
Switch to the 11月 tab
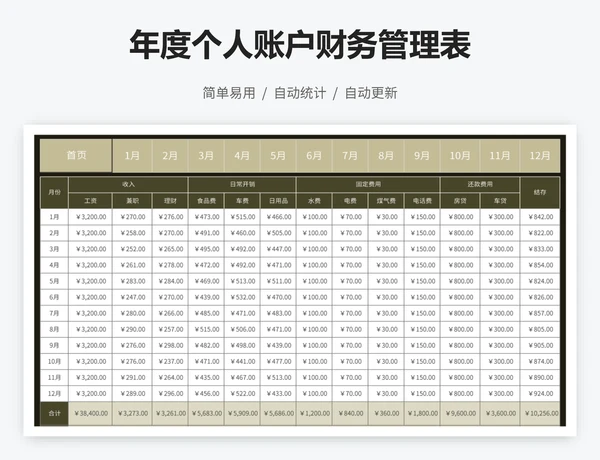(x=500, y=155)
